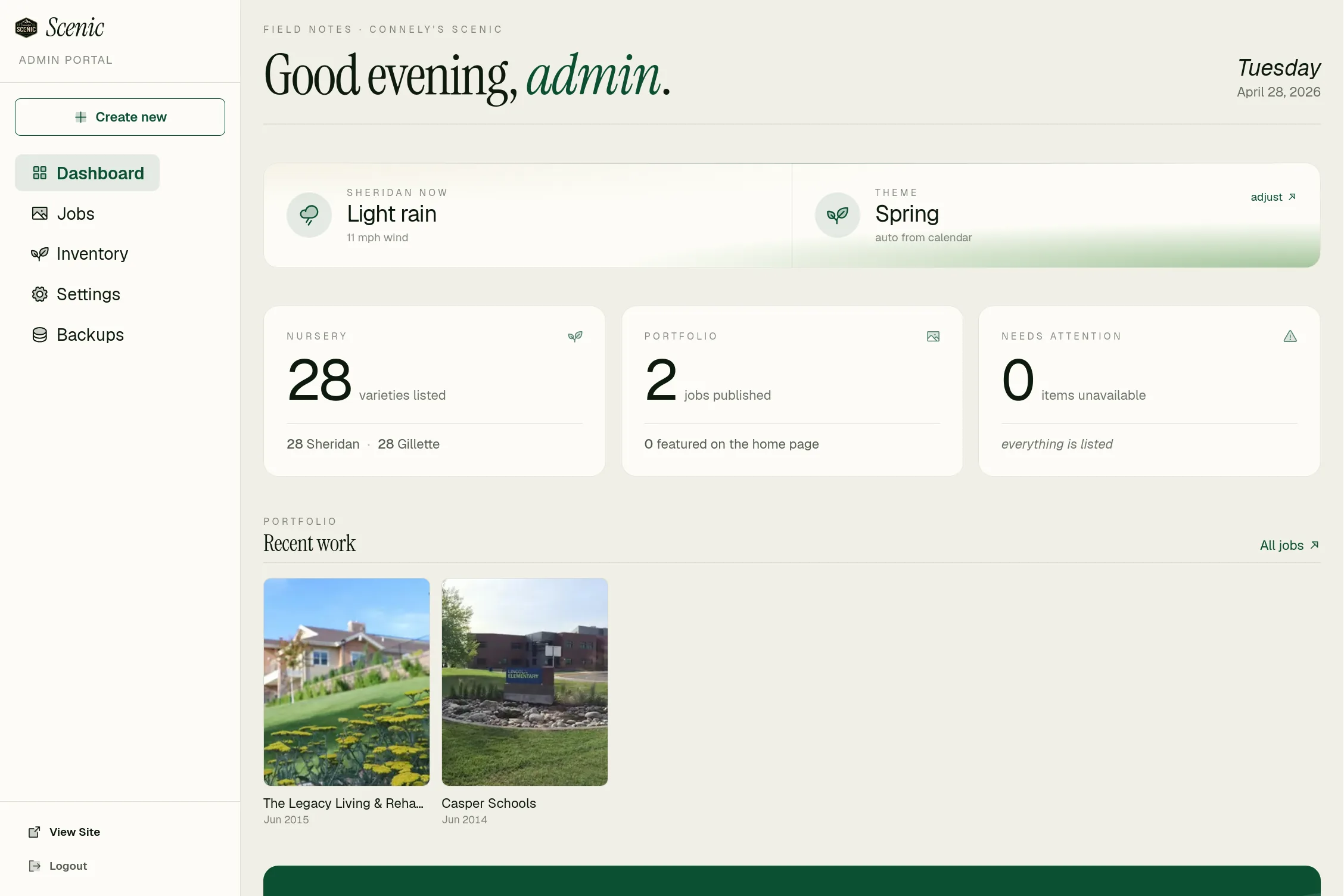The height and width of the screenshot is (896, 1344).
Task: Click the Settings gear icon
Action: click(x=40, y=294)
